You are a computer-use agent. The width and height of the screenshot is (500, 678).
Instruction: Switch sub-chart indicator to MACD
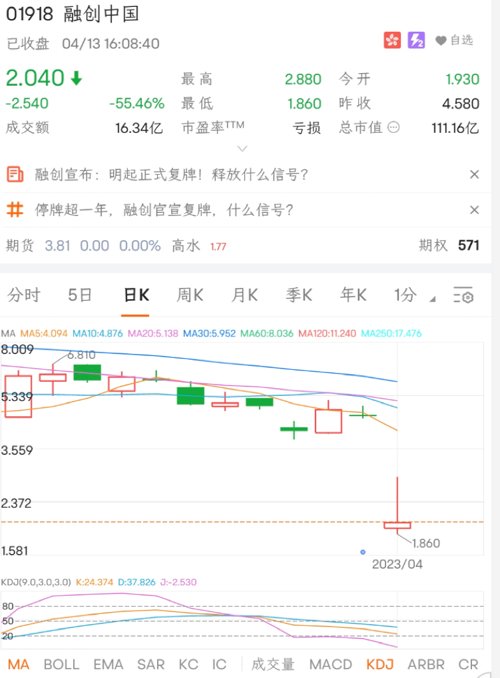click(330, 664)
